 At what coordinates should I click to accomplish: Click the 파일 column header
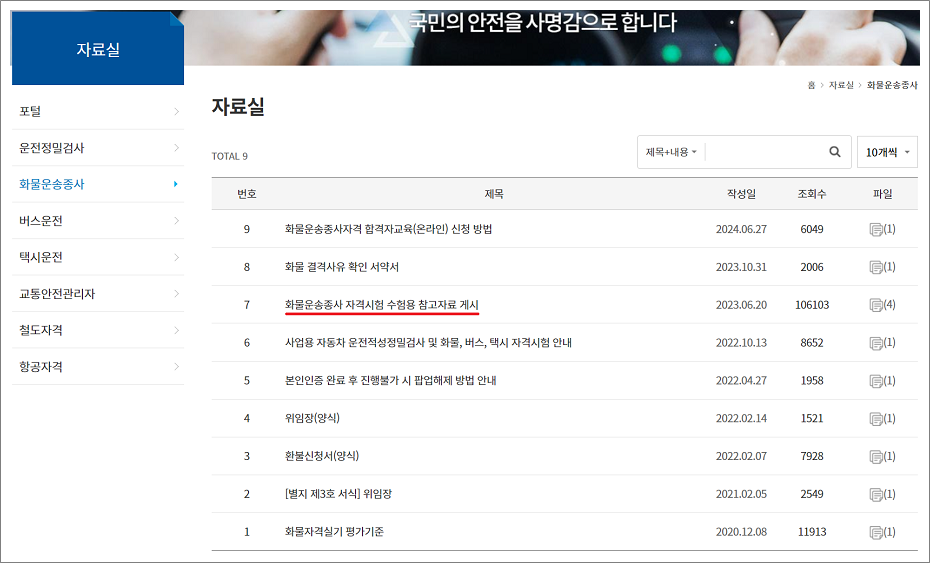coord(883,194)
